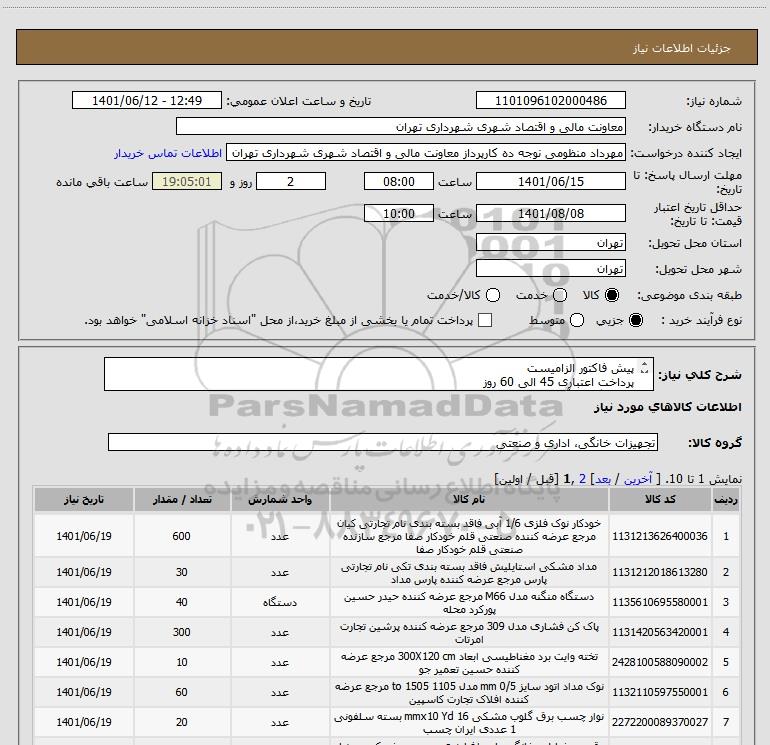770x745 pixels.
Task: Click the کد کالا column header
Action: coord(660,499)
